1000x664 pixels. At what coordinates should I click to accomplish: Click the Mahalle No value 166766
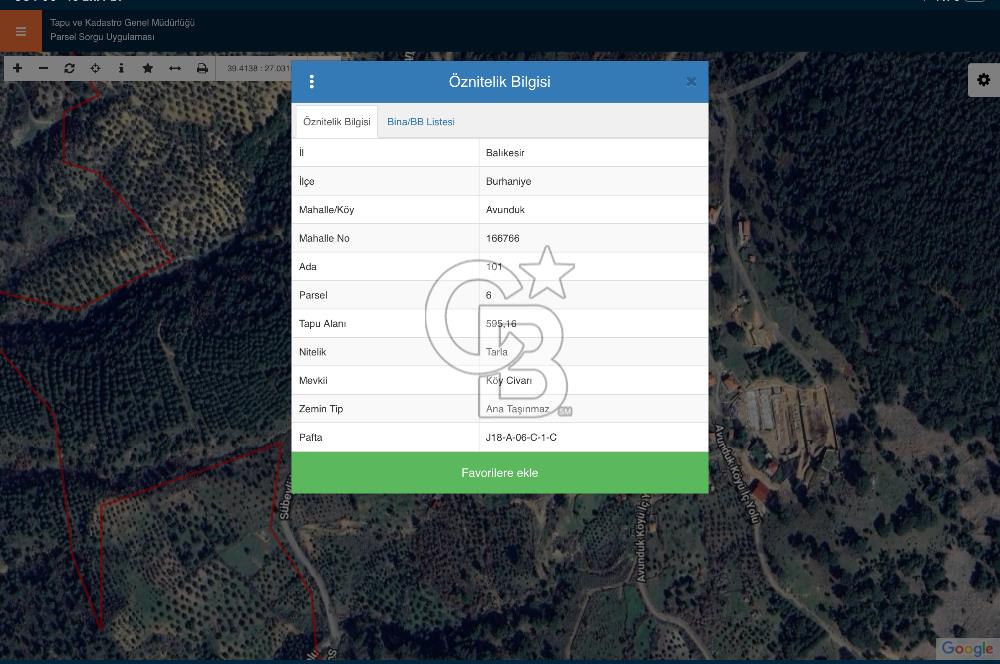[x=503, y=239]
